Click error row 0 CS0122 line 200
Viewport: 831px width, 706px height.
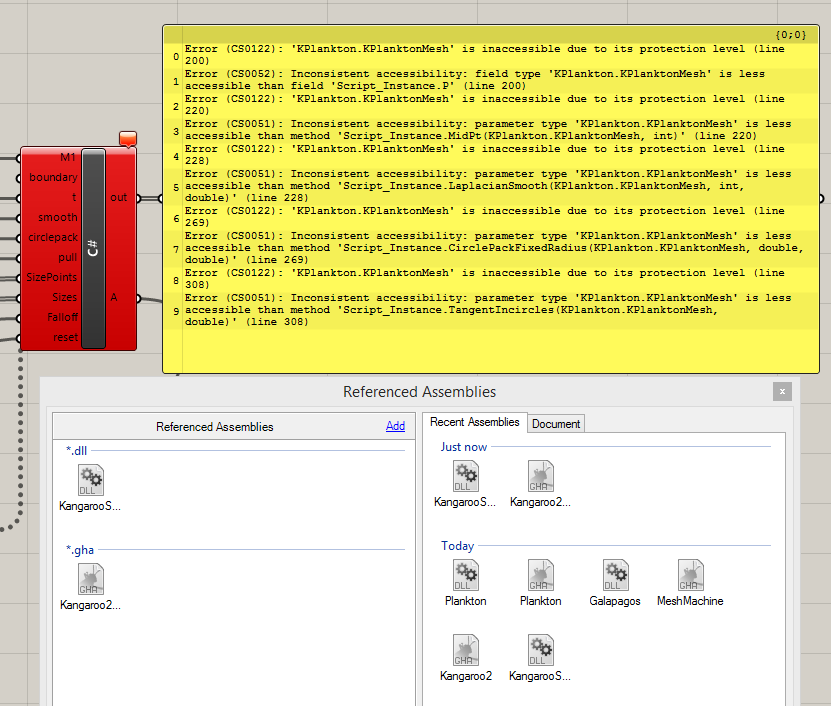491,55
